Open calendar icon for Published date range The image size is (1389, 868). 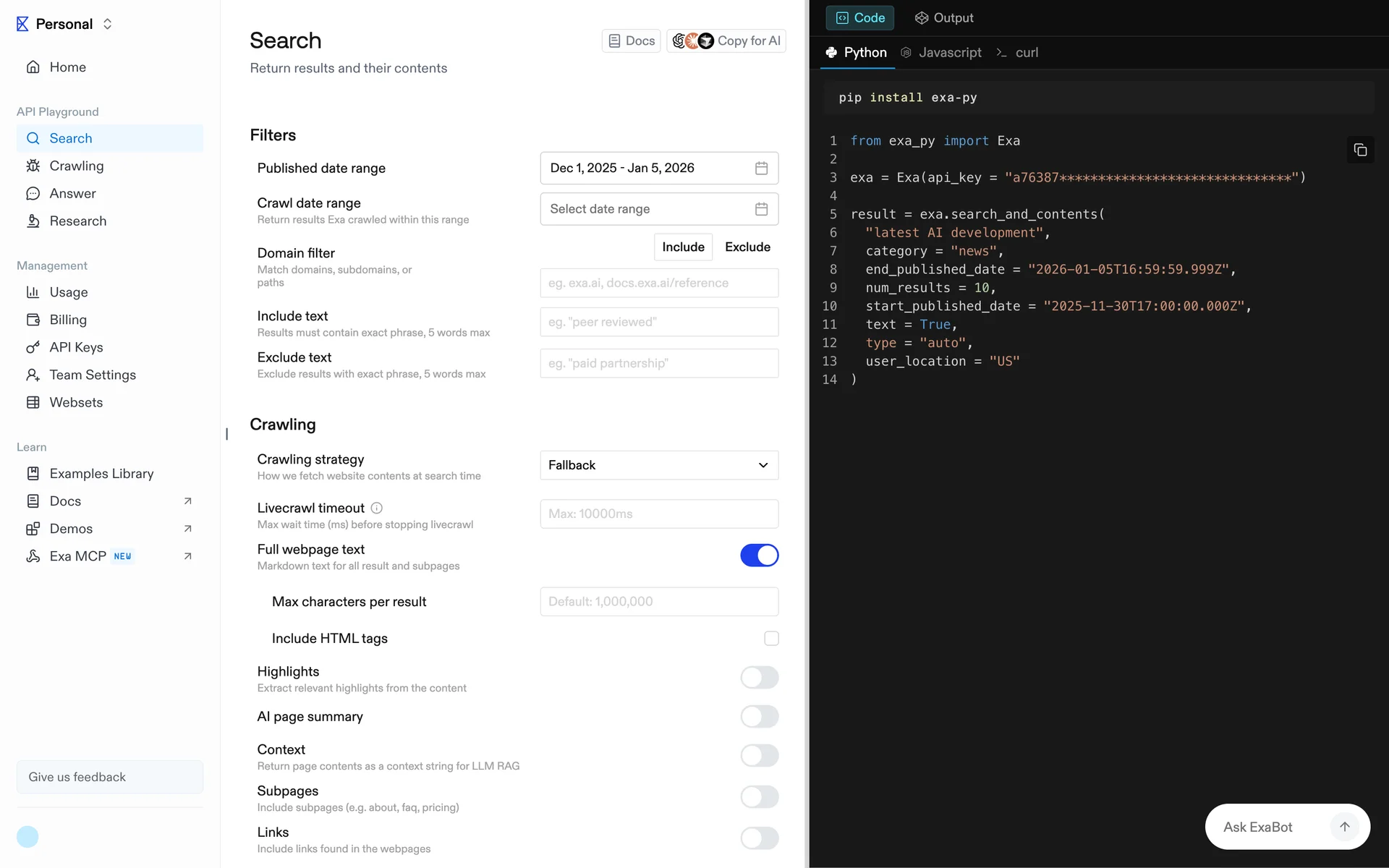click(761, 168)
